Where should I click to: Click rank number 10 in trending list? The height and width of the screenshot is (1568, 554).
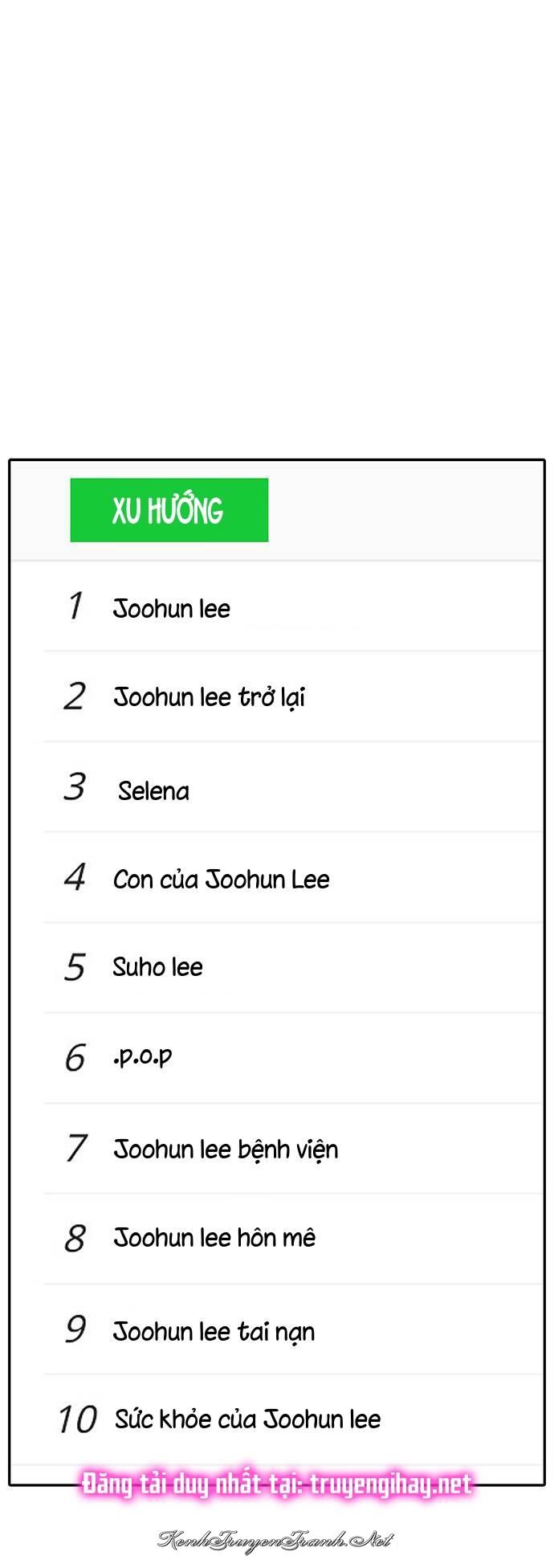click(78, 1419)
